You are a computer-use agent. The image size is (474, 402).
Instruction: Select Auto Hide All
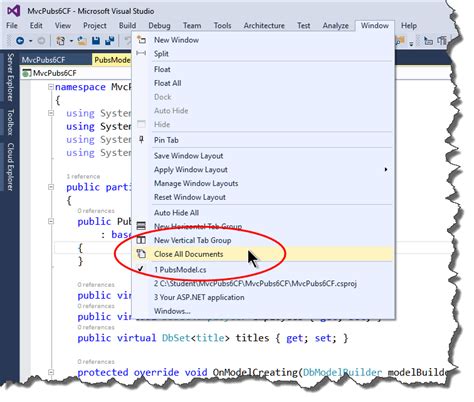tap(263, 212)
